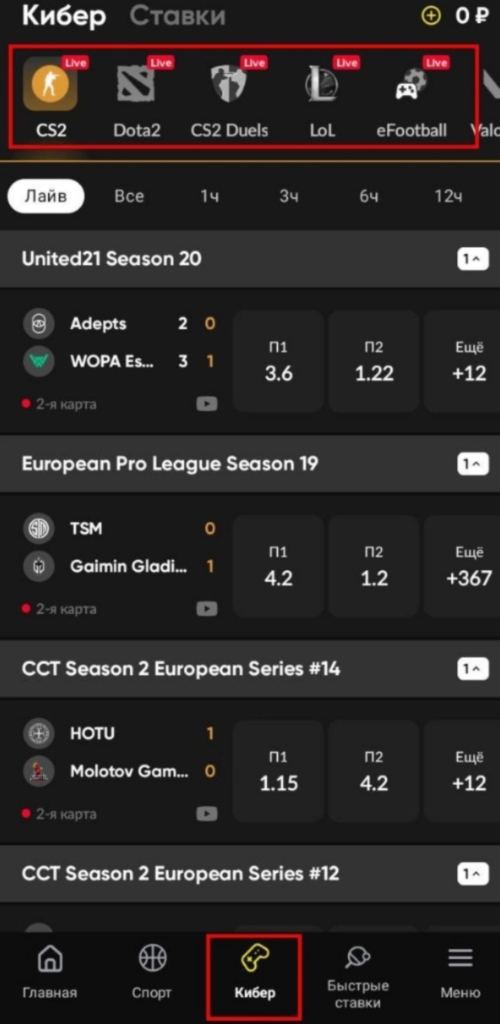The image size is (500, 1024).
Task: Open video stream for HOTU match
Action: (207, 814)
